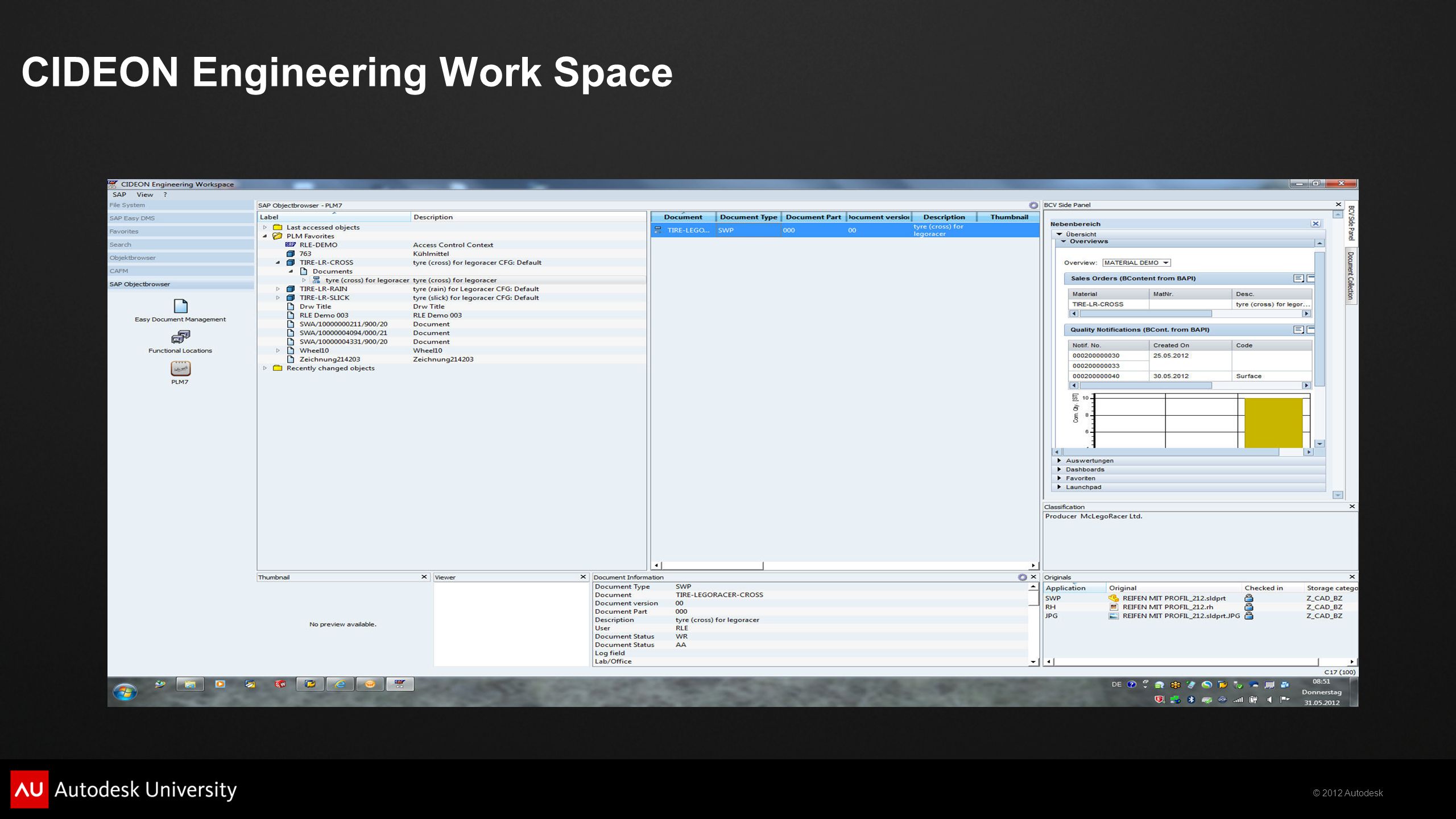Collapse the TIRE-LR-CROSS node
Screen dimensions: 1456x819
[x=278, y=263]
